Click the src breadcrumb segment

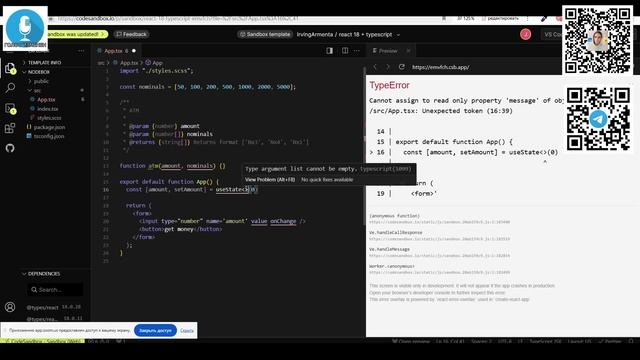[x=101, y=63]
